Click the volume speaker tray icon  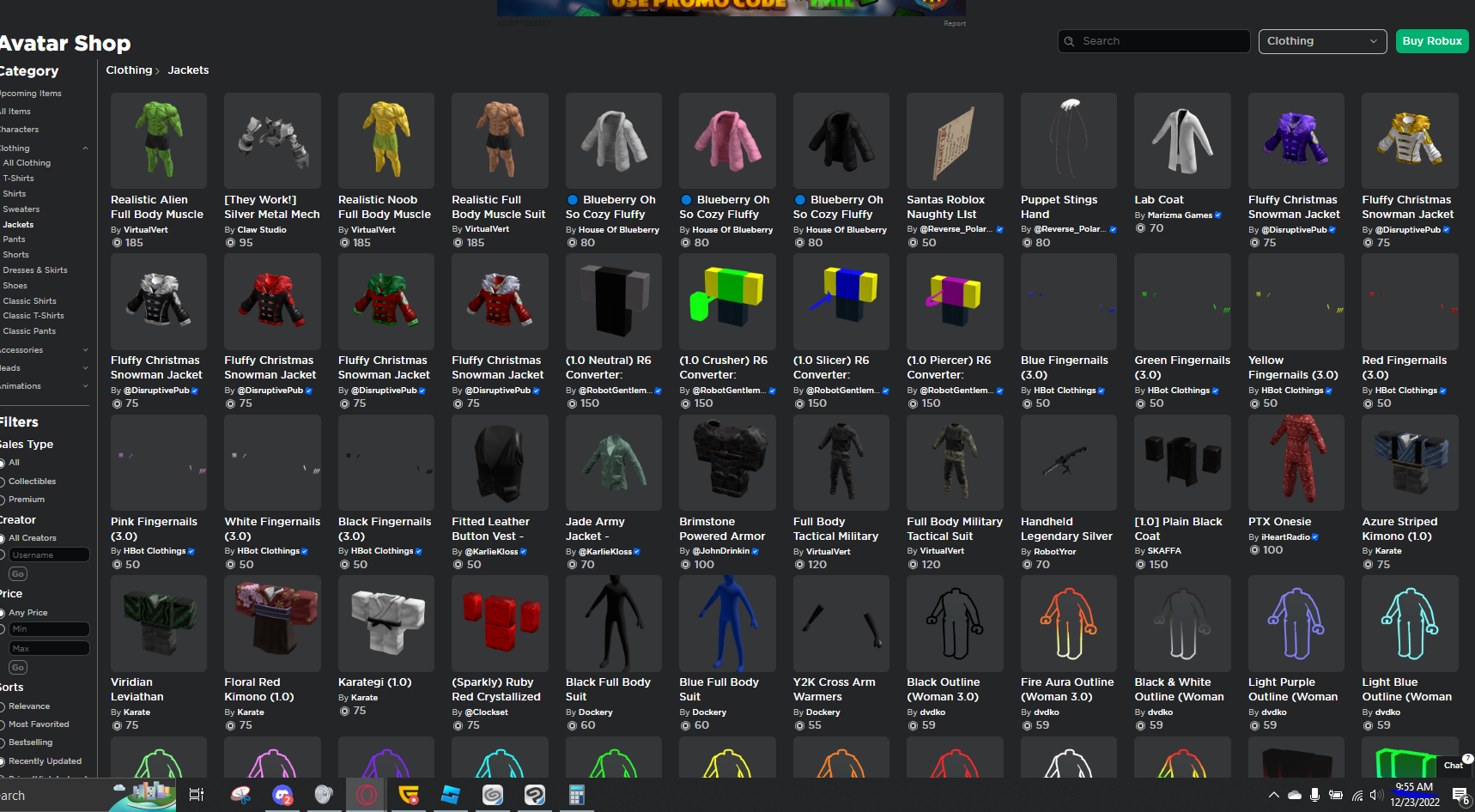(1375, 795)
